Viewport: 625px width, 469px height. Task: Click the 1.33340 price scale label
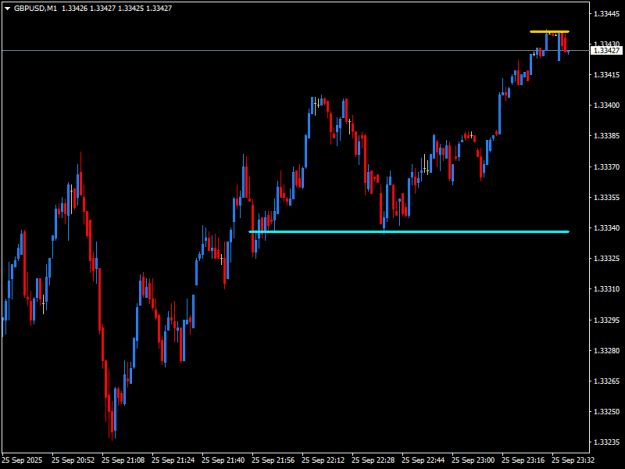click(x=607, y=228)
